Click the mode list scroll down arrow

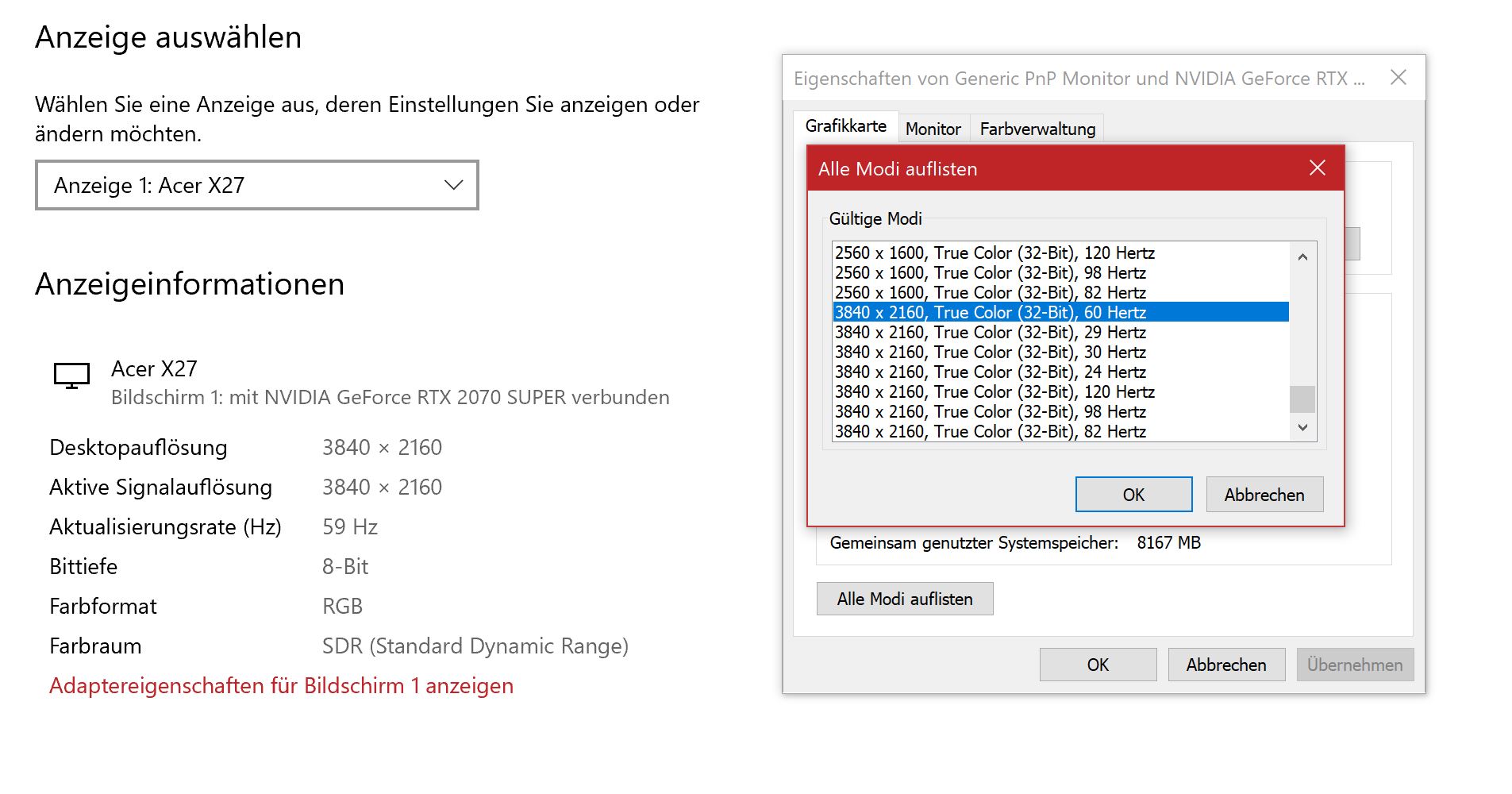(x=1302, y=428)
